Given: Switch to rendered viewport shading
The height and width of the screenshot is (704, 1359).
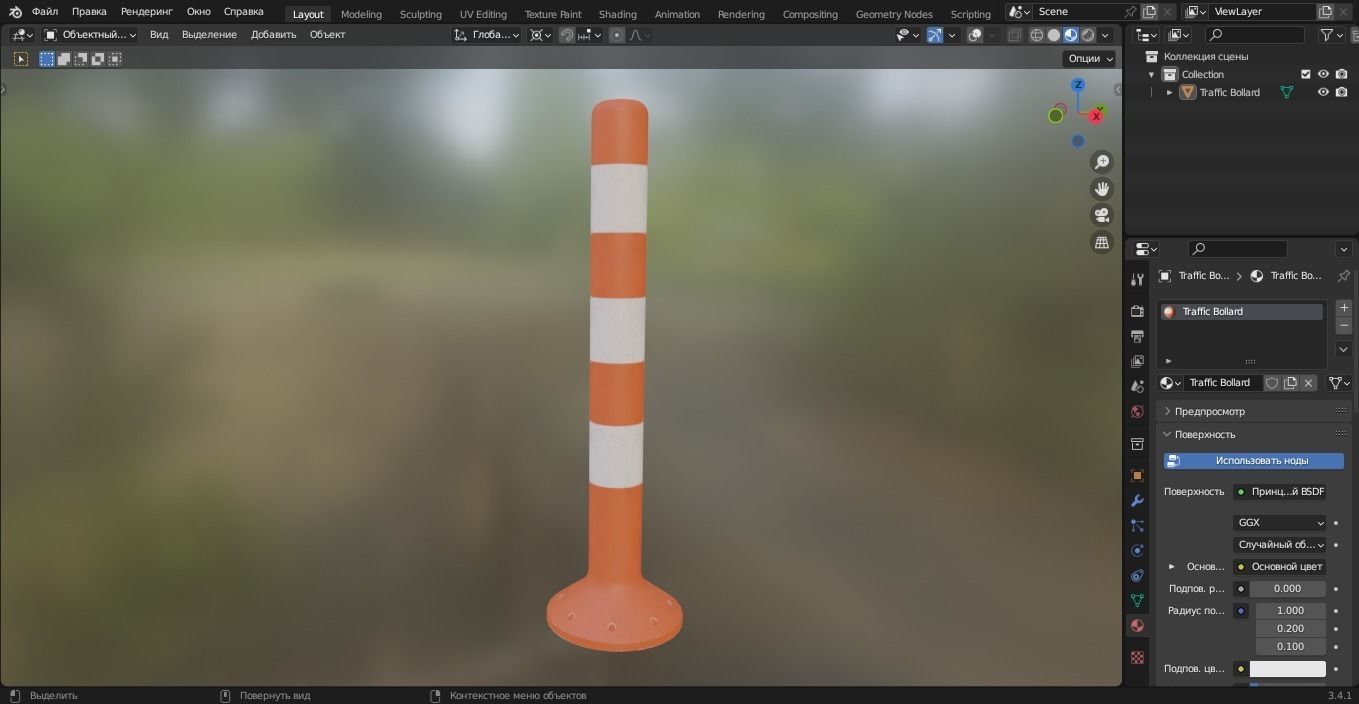Looking at the screenshot, I should click(x=1088, y=35).
